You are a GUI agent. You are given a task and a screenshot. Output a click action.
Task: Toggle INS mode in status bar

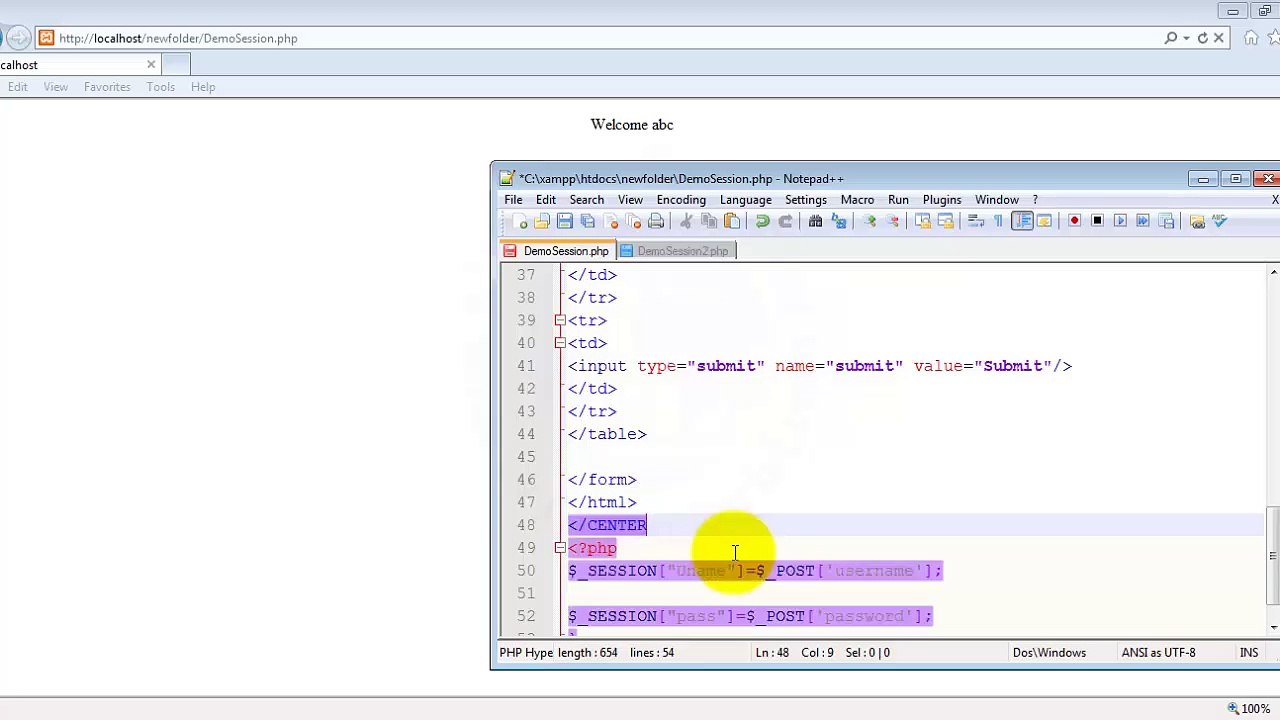click(1249, 653)
